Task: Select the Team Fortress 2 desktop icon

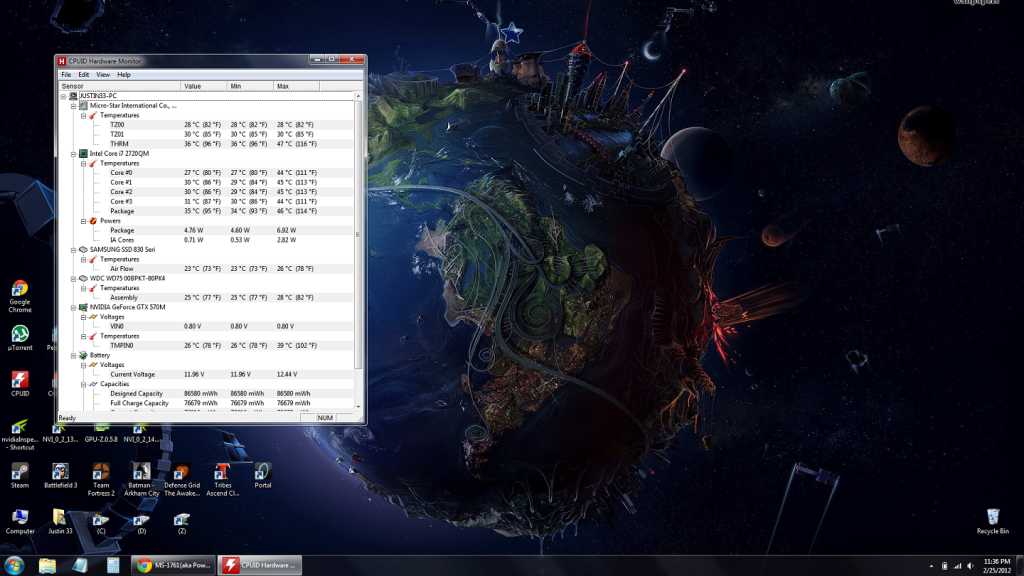Action: coord(101,479)
